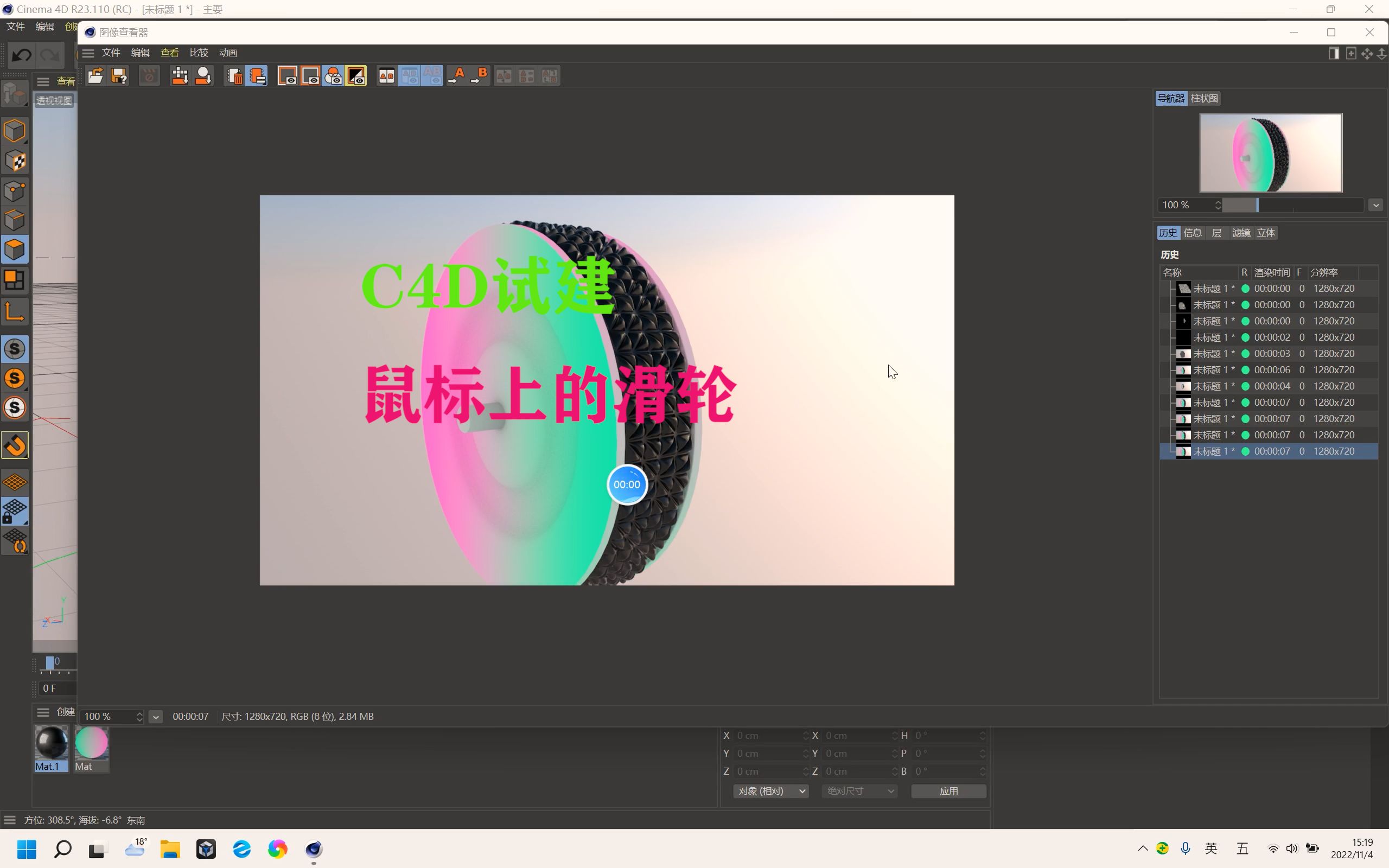The height and width of the screenshot is (868, 1389).
Task: Toggle single image display mode
Action: coord(288,75)
